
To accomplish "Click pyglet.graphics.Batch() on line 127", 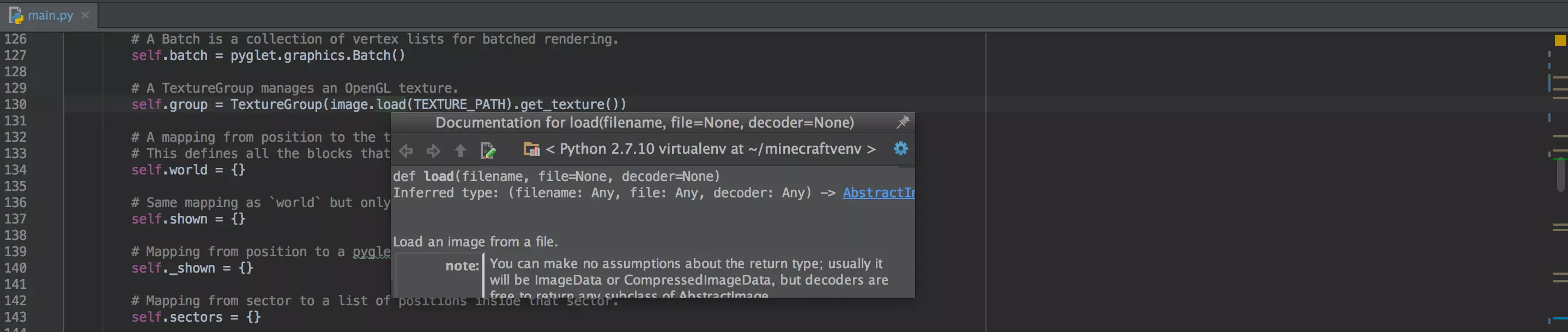I will pos(317,56).
